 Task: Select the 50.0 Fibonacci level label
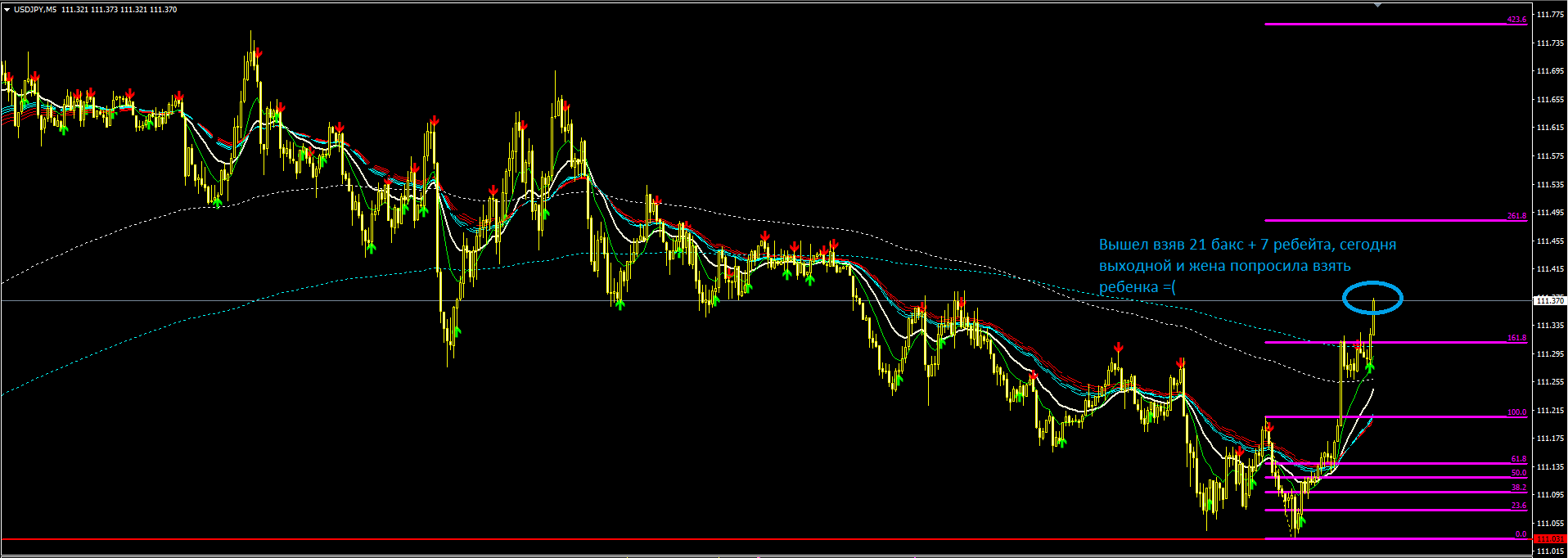pos(1519,473)
